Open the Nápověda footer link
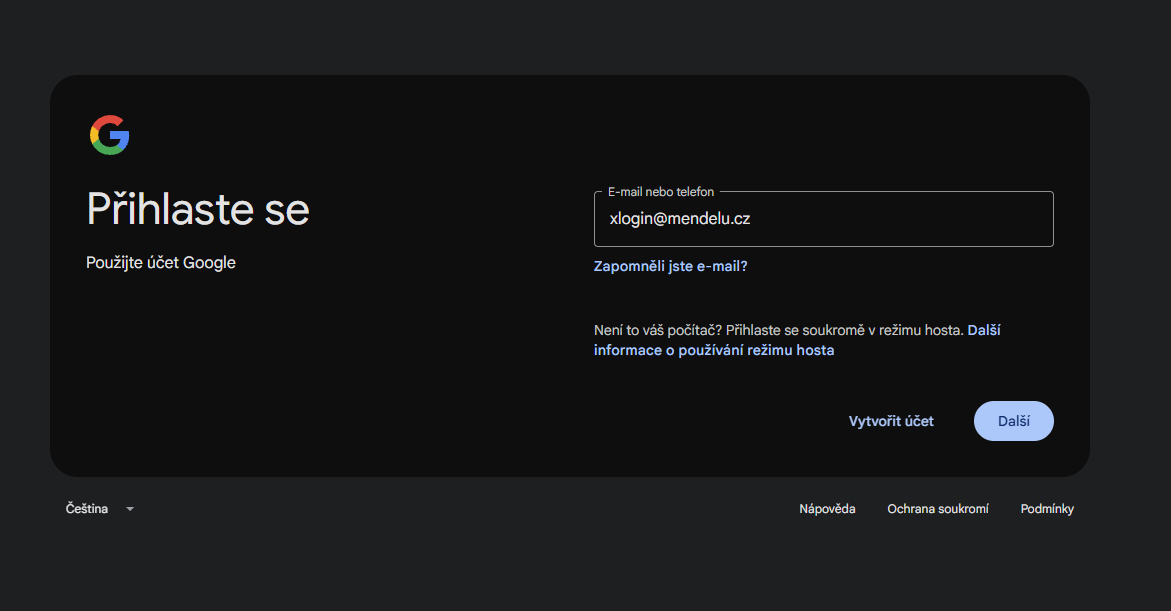Viewport: 1171px width, 611px height. [x=827, y=509]
